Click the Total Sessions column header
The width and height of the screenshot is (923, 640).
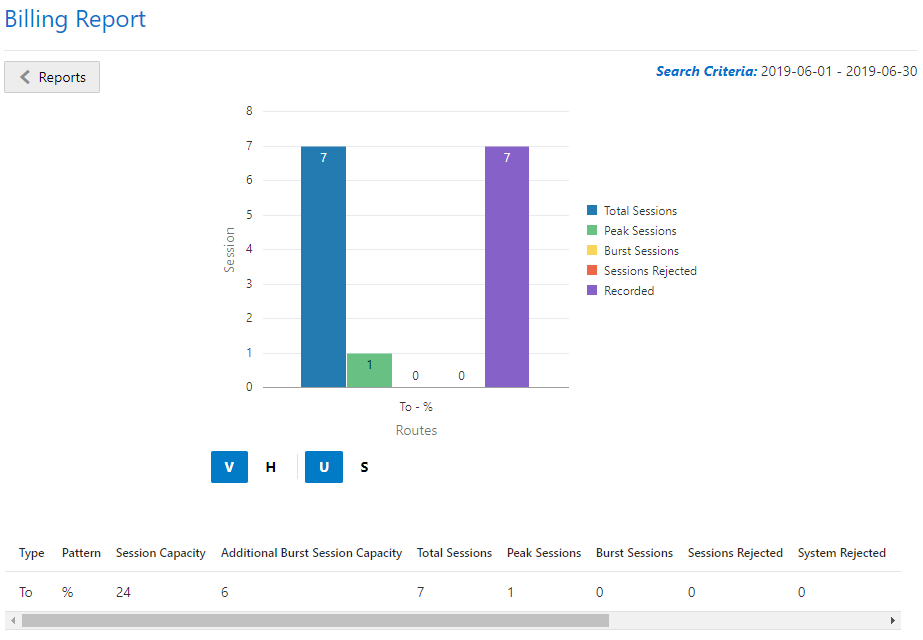[454, 553]
